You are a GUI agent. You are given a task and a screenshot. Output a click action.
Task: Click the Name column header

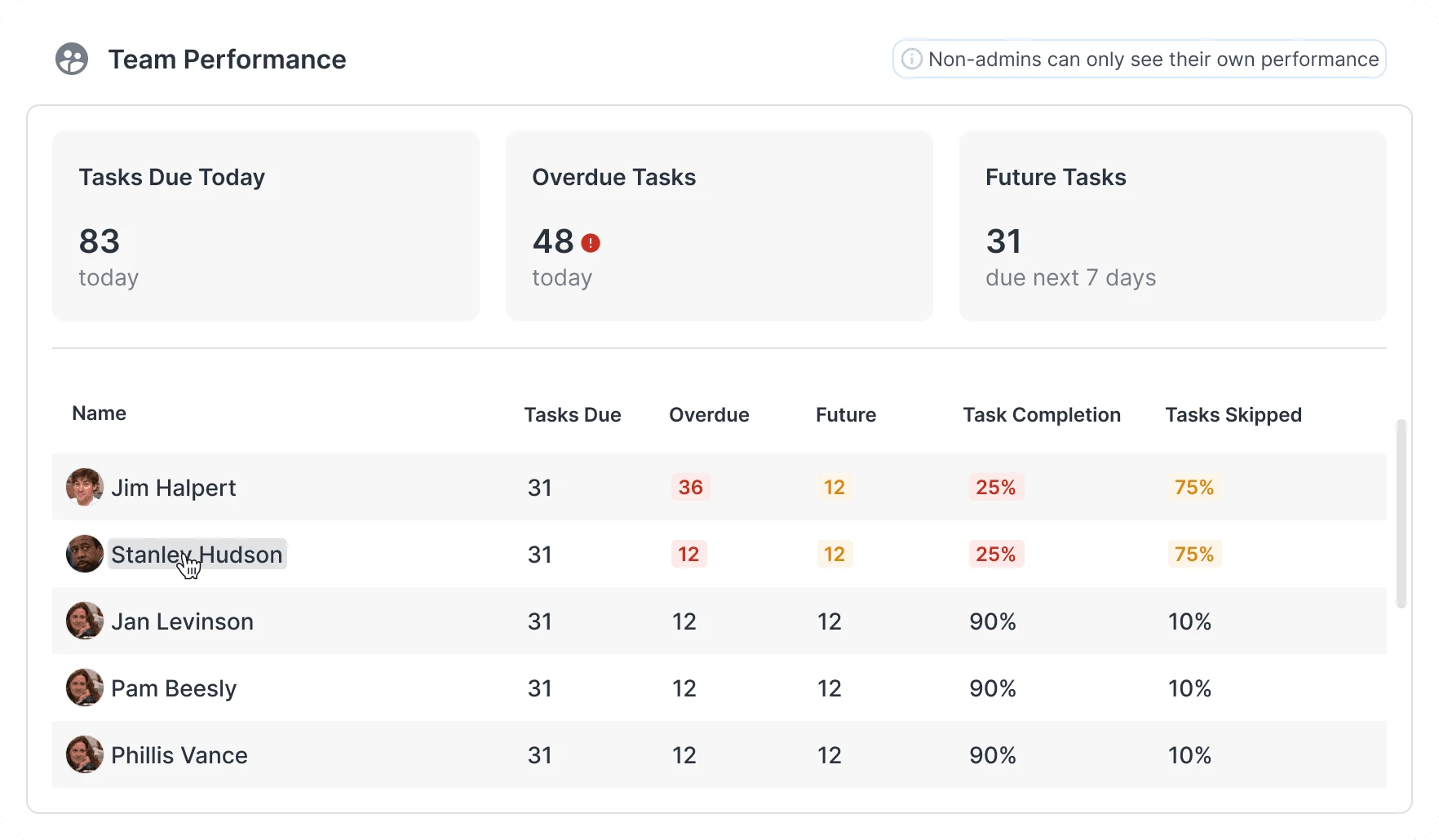[x=99, y=413]
